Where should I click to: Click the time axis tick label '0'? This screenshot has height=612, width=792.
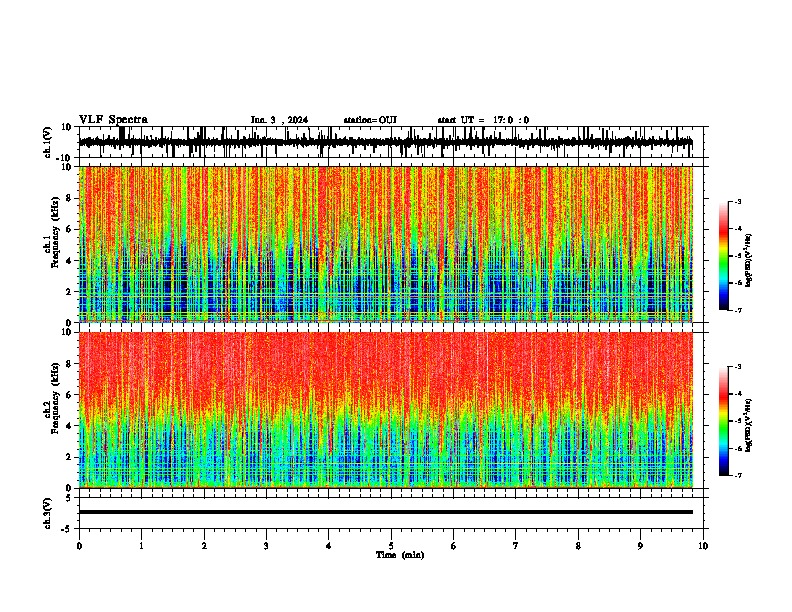coord(79,546)
